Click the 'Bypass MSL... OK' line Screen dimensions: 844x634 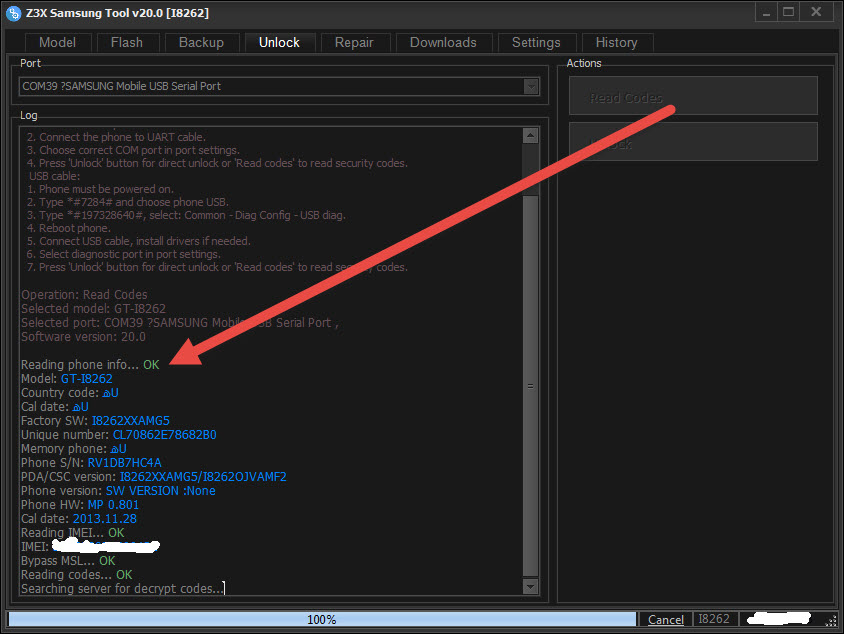coord(68,561)
